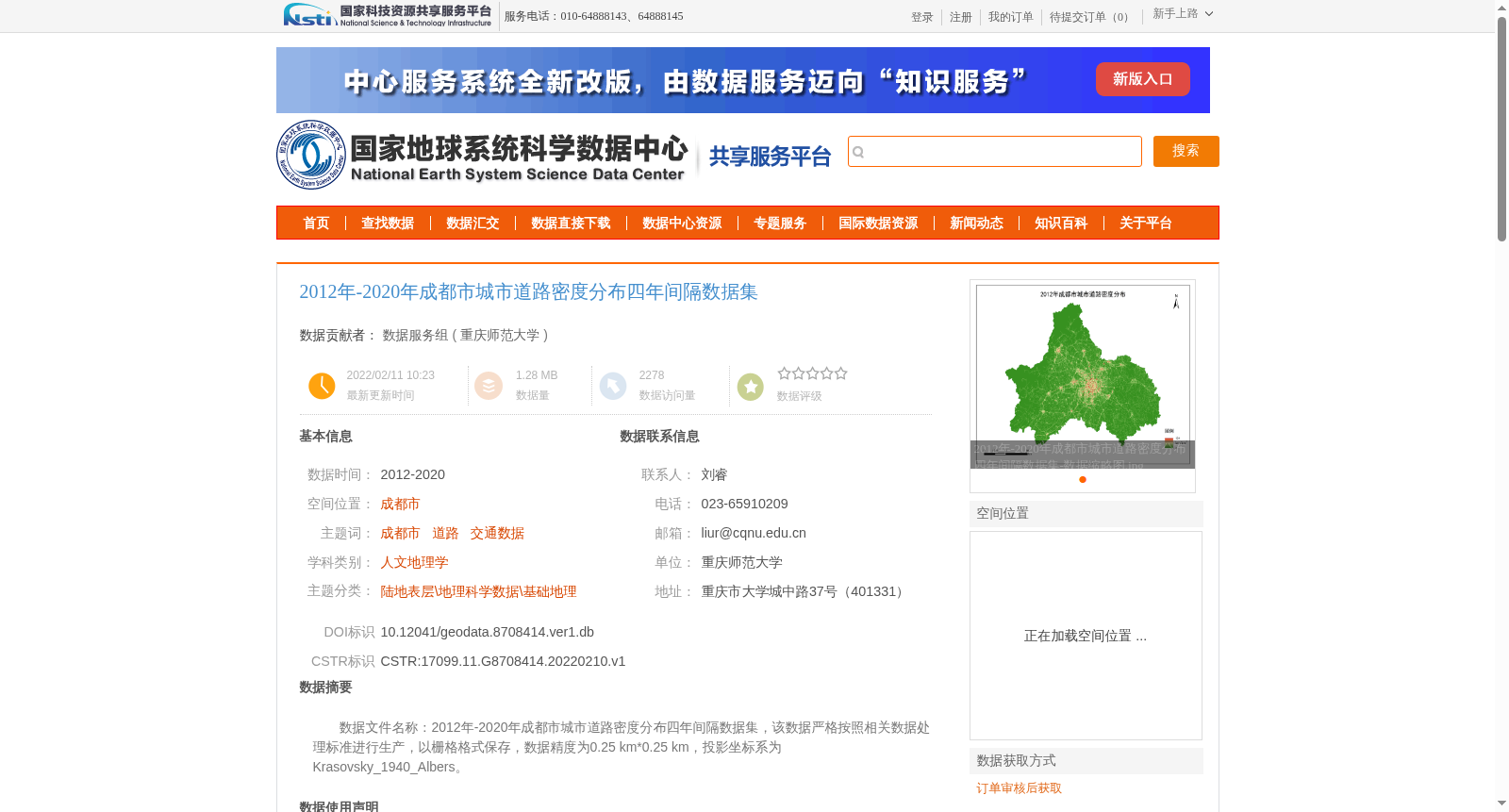
Task: Click the orange clock icon for last update time
Action: 322,386
